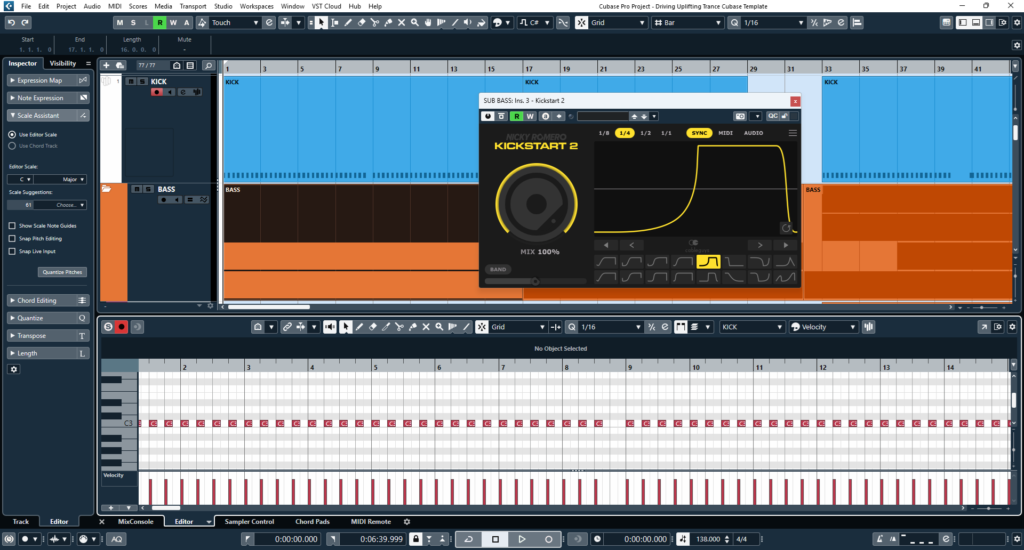
Task: Open the Velocity event color dropdown
Action: pos(823,327)
